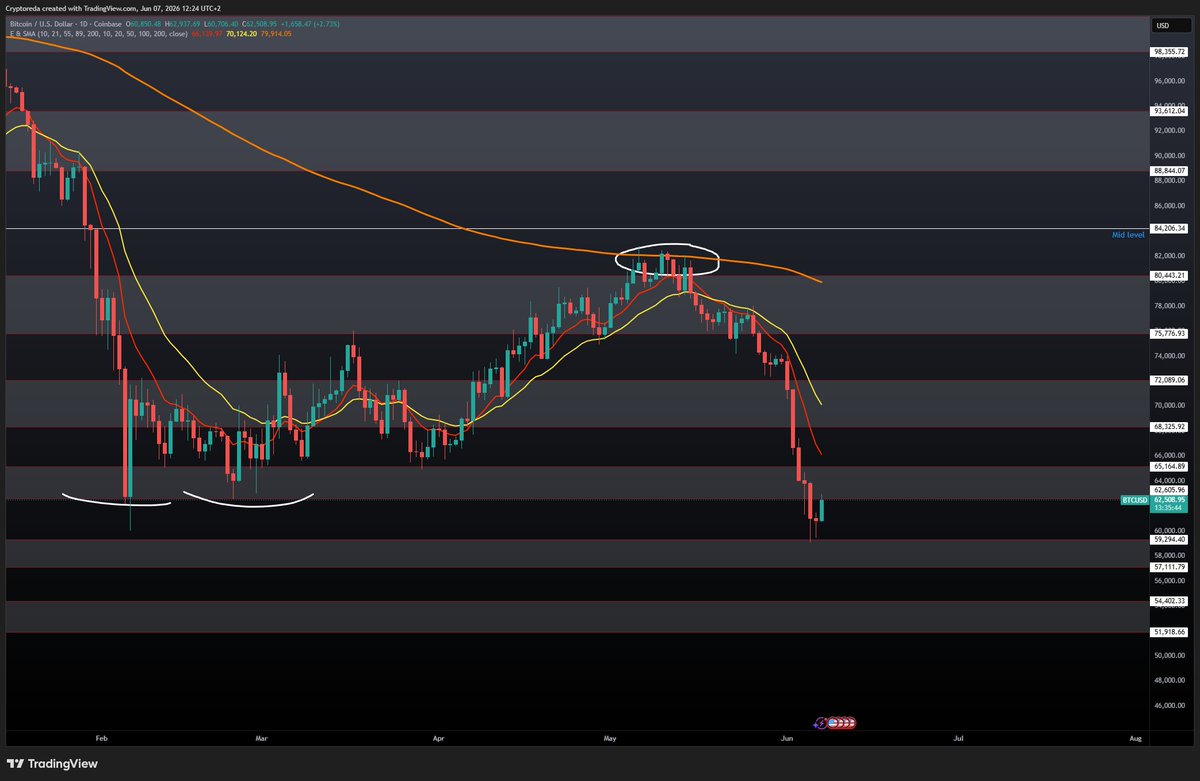Click the 50,000.00 price axis label
This screenshot has width=1200, height=781.
(x=1169, y=656)
